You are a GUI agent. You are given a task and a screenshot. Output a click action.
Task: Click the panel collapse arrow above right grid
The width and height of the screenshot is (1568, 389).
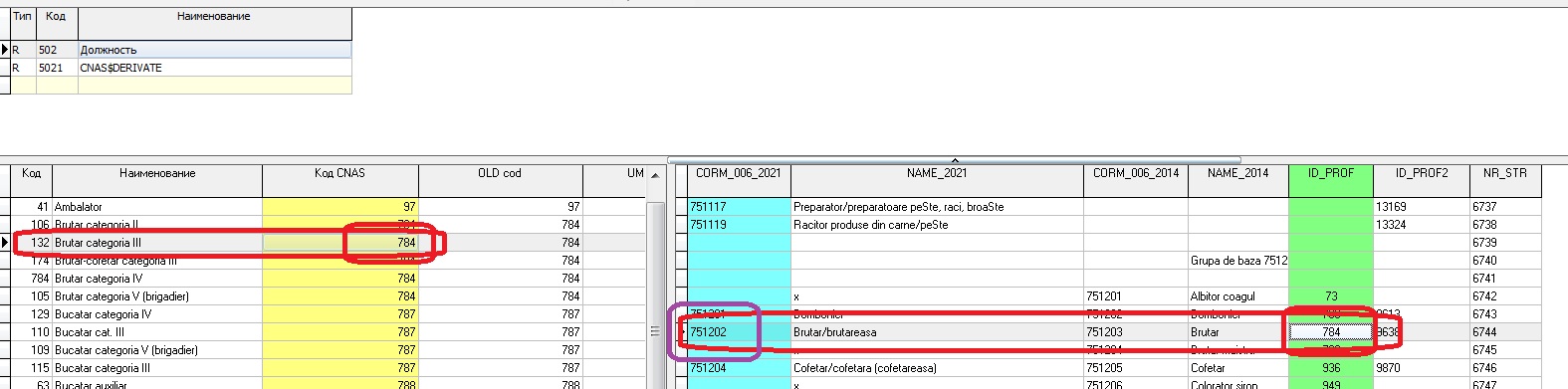tap(955, 159)
